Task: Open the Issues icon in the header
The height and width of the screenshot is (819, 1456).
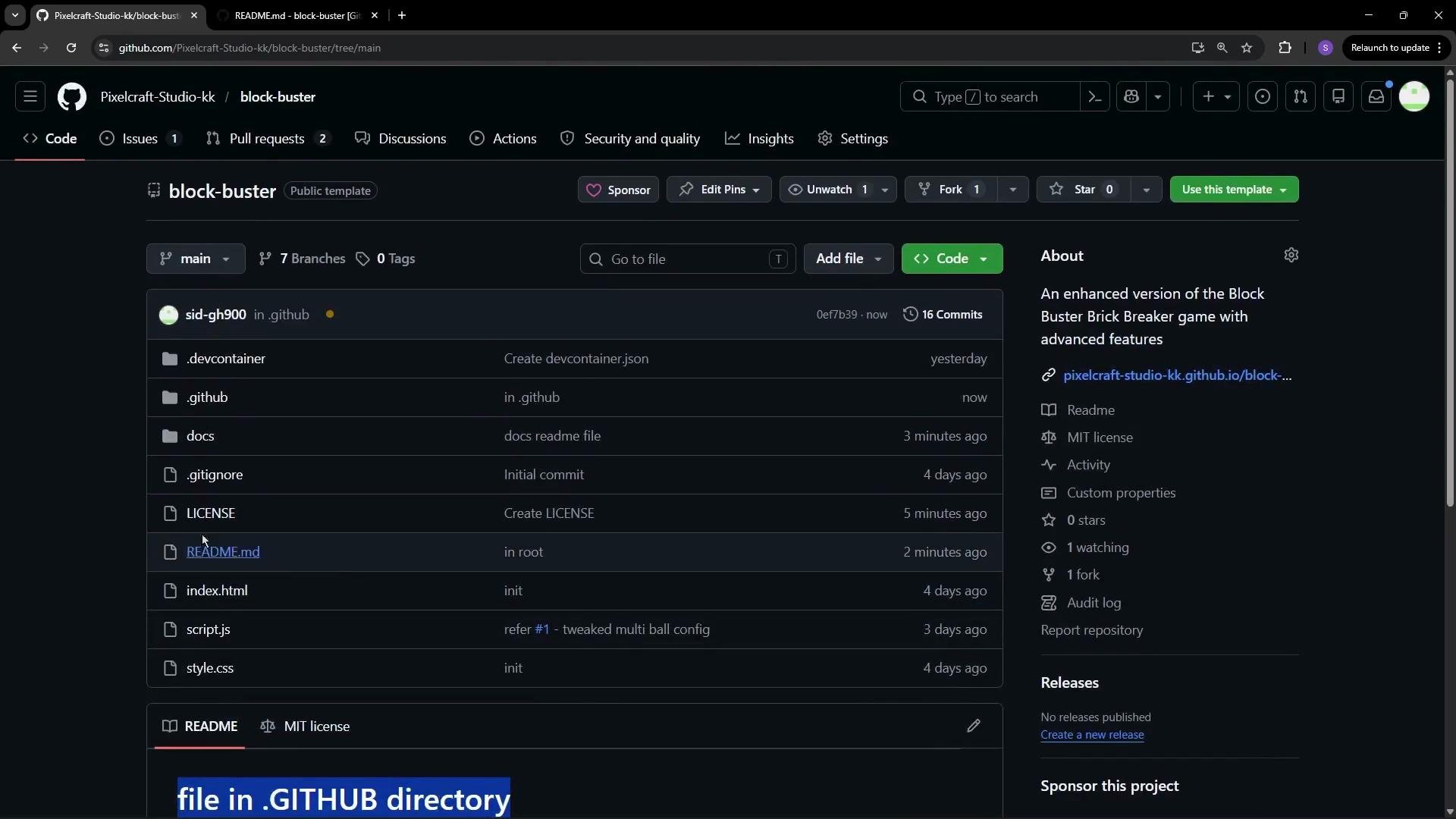Action: [1263, 96]
